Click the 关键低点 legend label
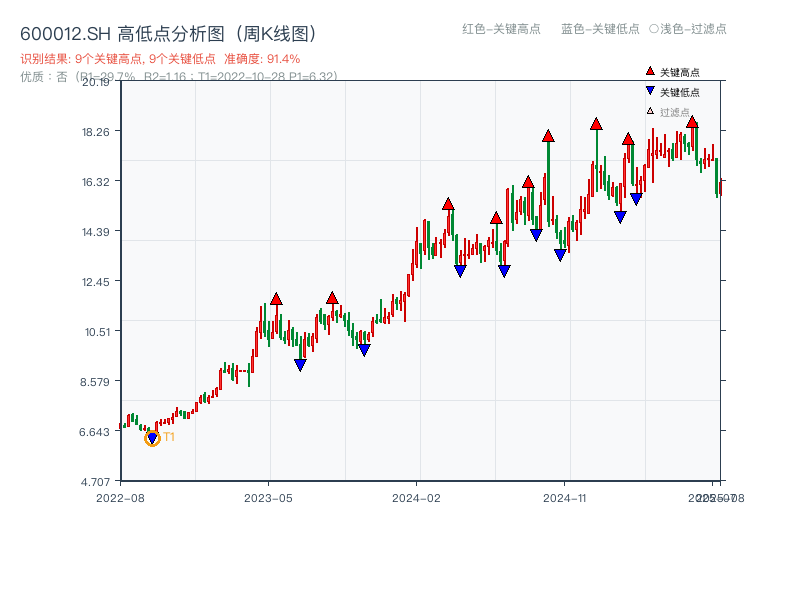The width and height of the screenshot is (800, 600). [680, 92]
